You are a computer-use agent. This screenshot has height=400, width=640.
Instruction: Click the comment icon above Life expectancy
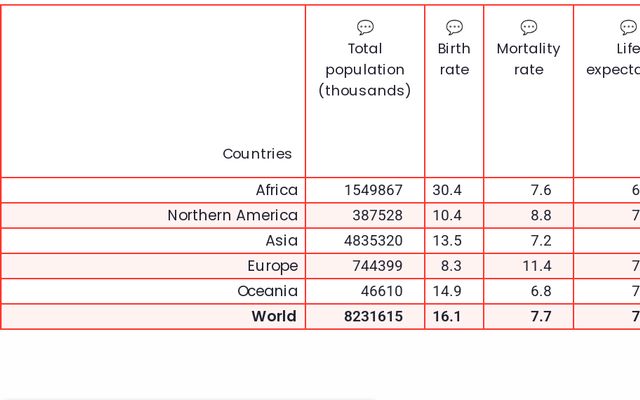tap(628, 28)
